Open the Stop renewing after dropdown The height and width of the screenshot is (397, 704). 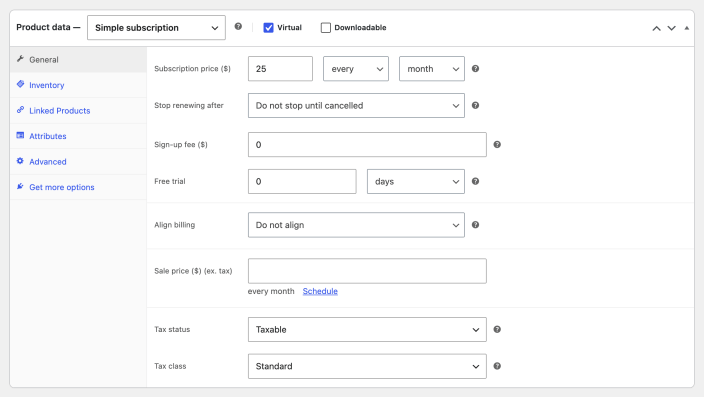(x=356, y=106)
